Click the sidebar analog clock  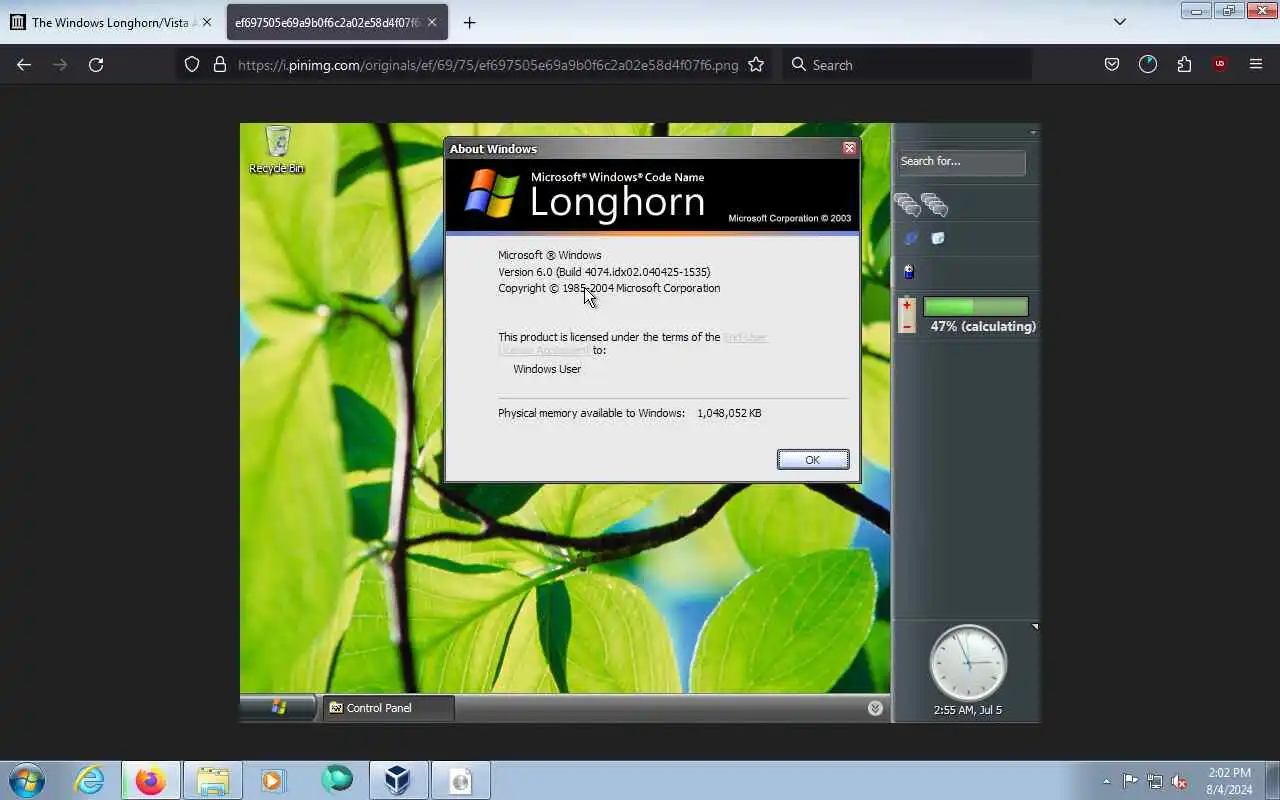pos(968,663)
